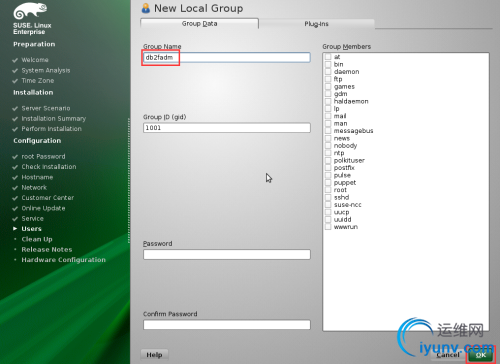
Task: Enable 'messagebus' as group member
Action: tap(328, 131)
